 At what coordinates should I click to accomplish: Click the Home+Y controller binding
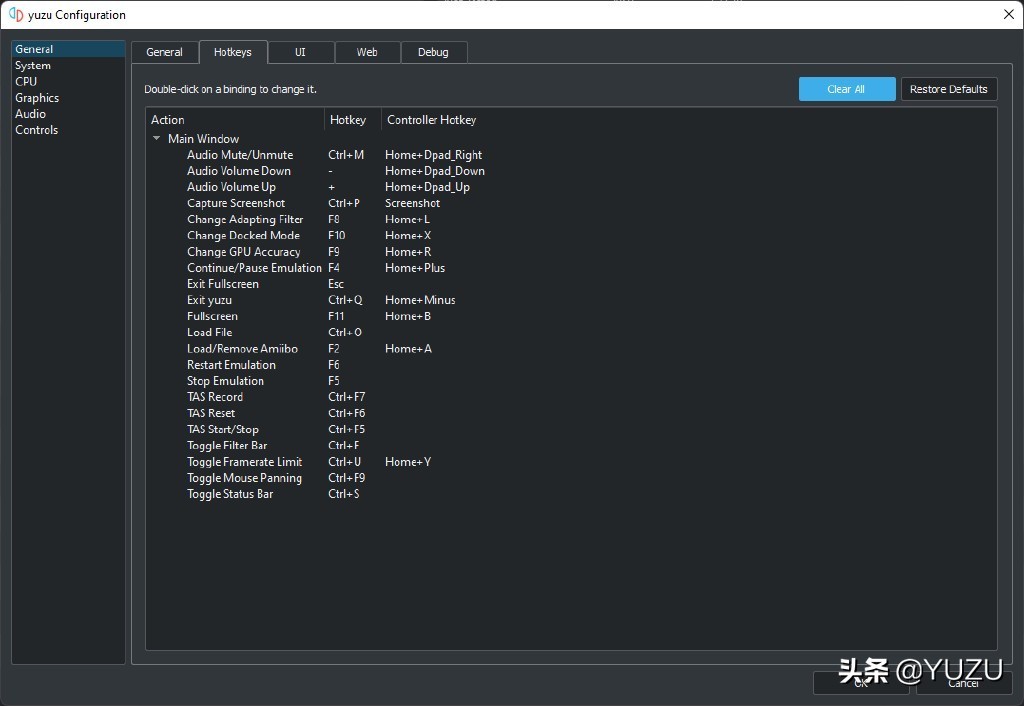(x=408, y=462)
